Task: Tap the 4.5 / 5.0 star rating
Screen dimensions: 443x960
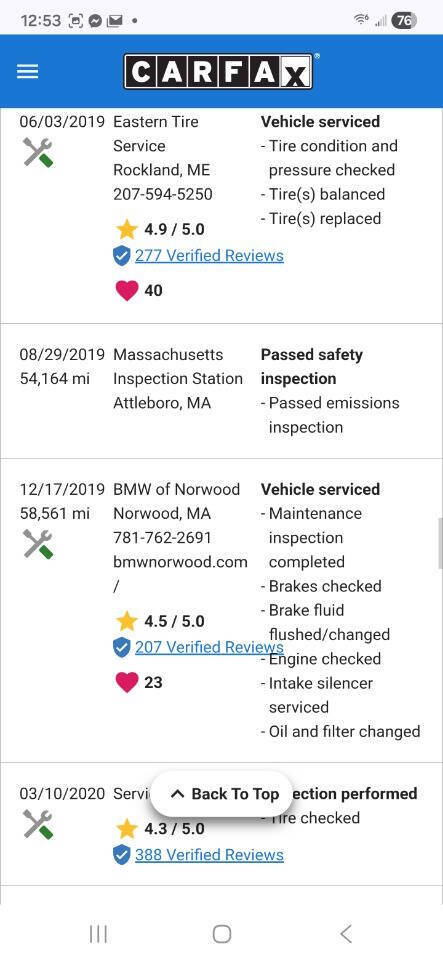Action: point(160,621)
